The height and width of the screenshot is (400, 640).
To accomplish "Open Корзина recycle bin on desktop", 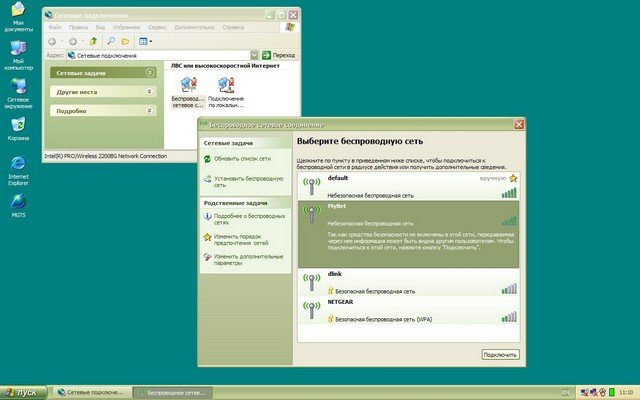I will [x=18, y=129].
